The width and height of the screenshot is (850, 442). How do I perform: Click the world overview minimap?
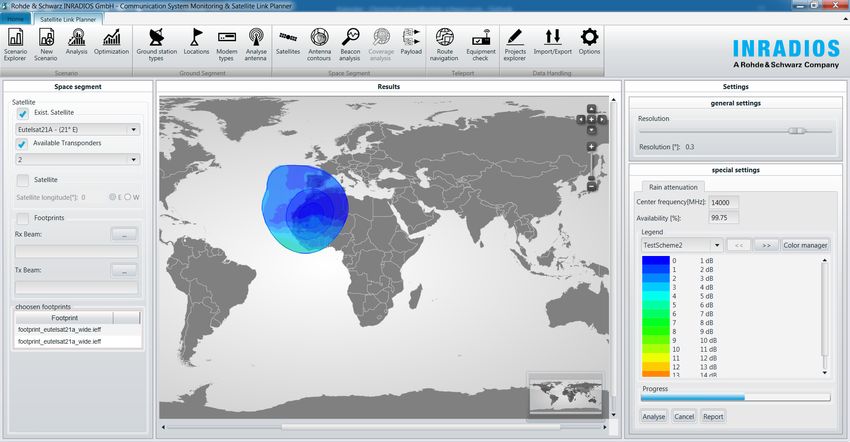[x=566, y=396]
